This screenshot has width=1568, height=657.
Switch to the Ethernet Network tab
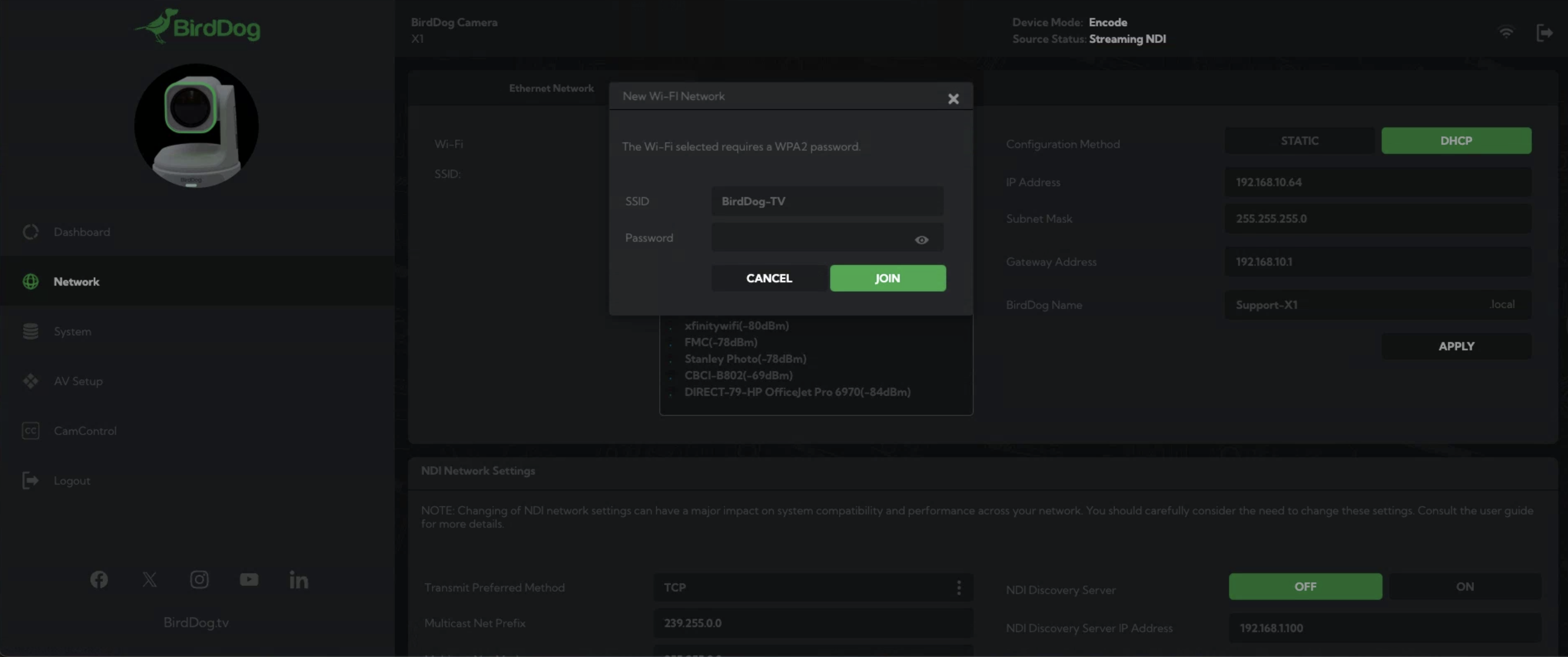(x=551, y=88)
